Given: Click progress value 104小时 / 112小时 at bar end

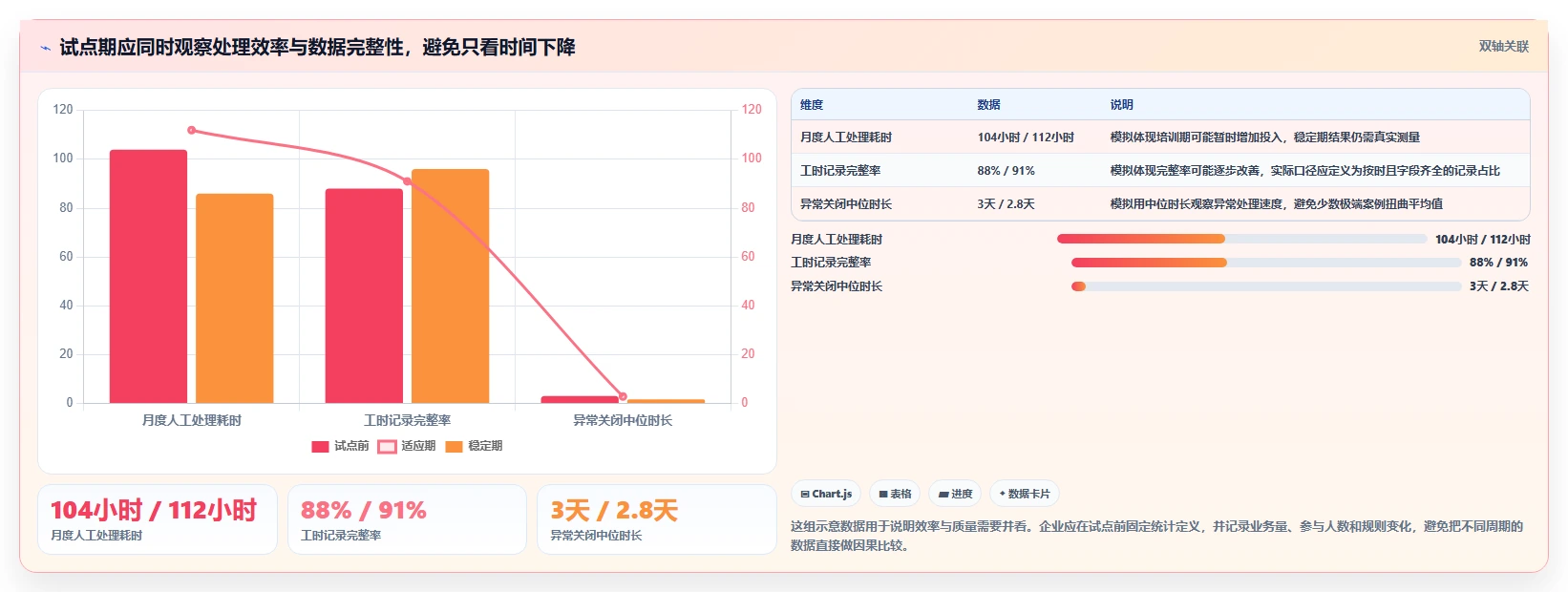Looking at the screenshot, I should pos(1482,240).
